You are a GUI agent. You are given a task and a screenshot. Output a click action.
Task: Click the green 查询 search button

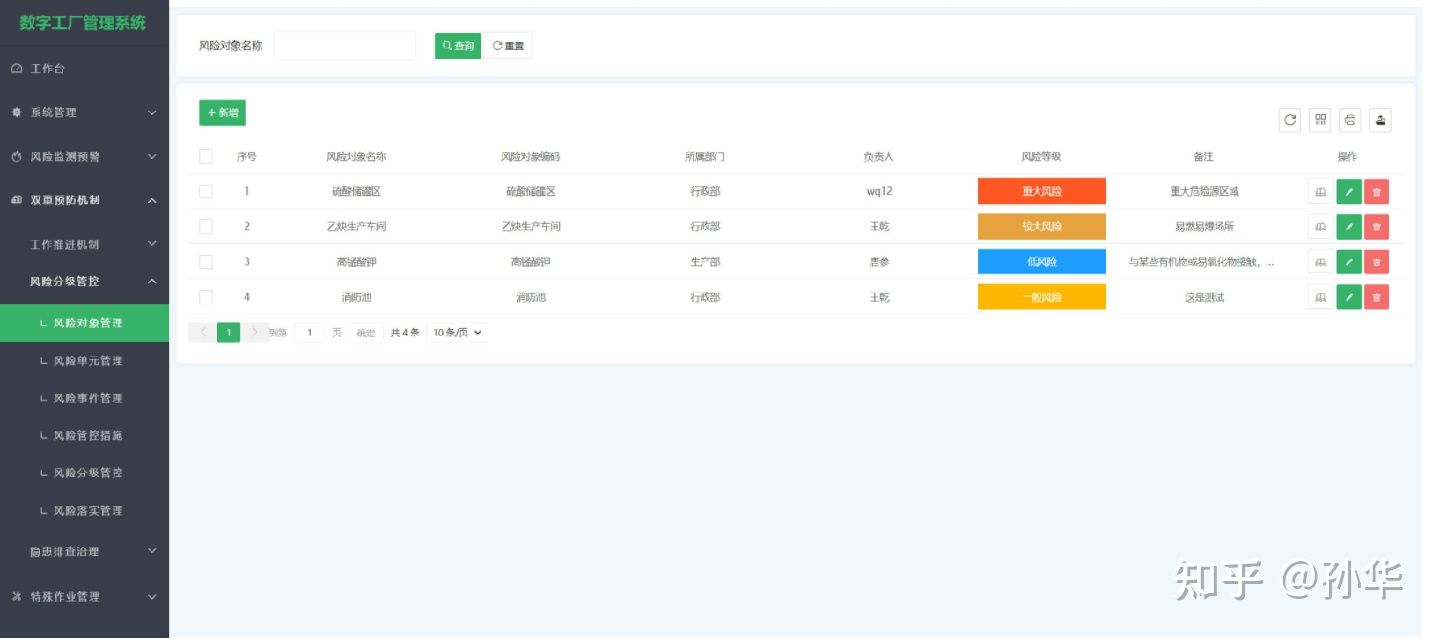458,46
